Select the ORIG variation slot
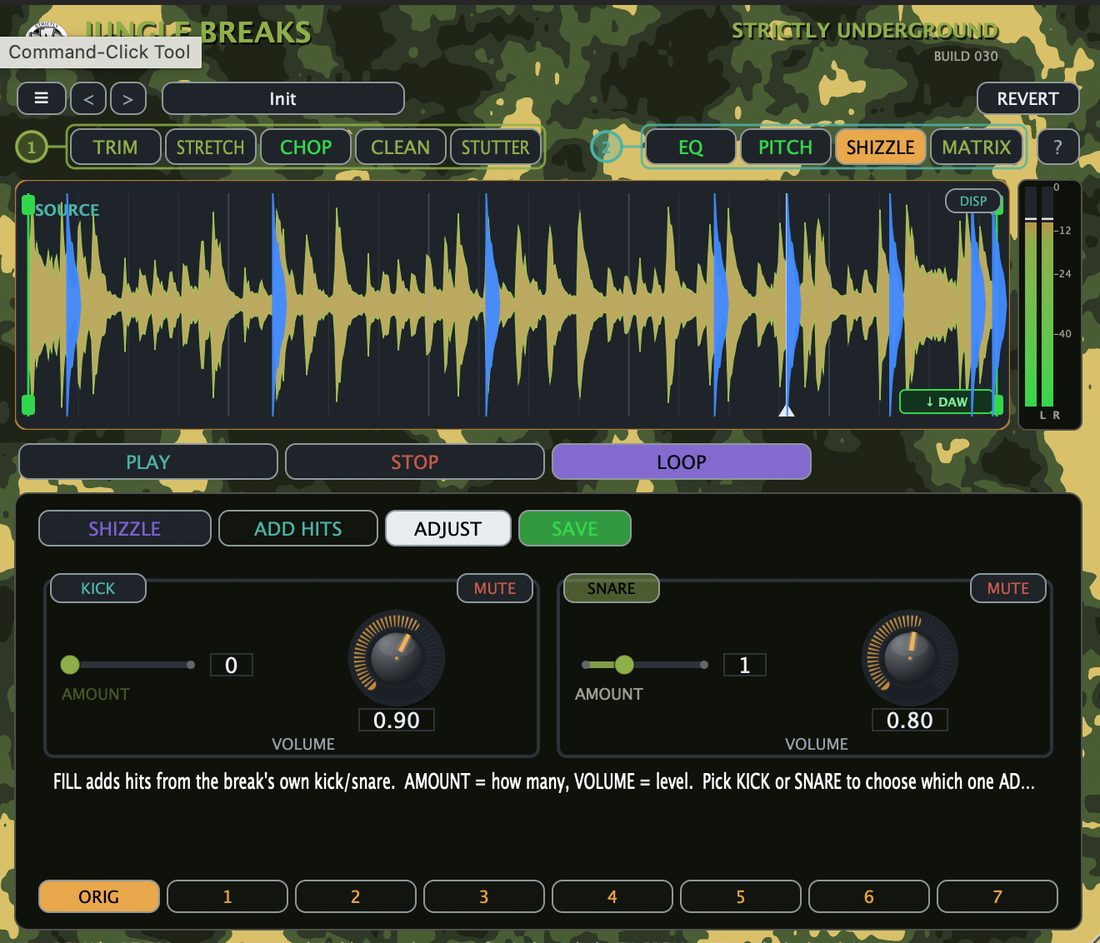1100x943 pixels. tap(99, 897)
